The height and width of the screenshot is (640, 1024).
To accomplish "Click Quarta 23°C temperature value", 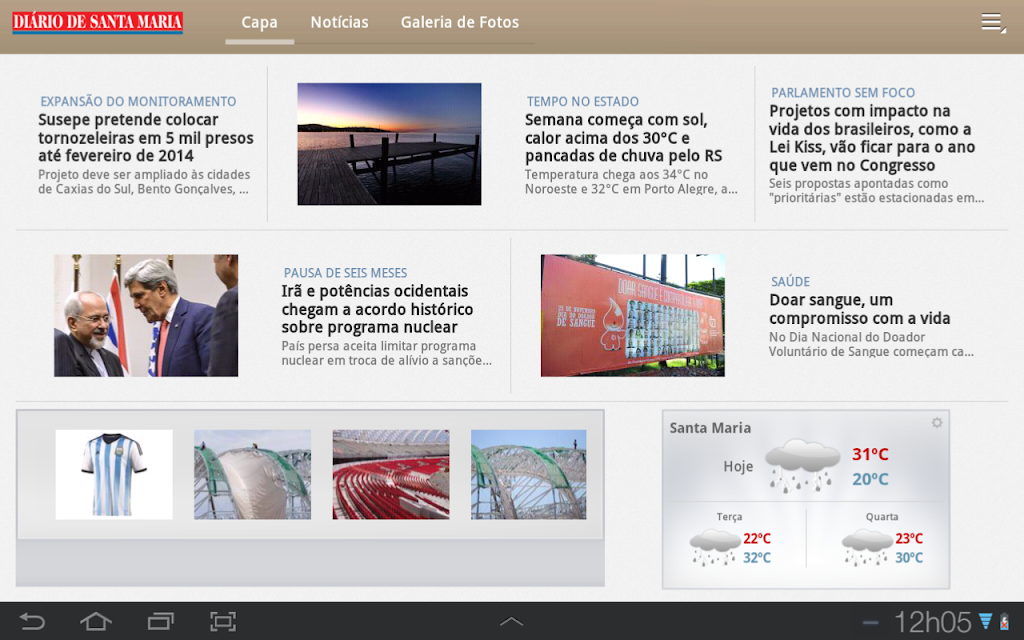I will pyautogui.click(x=909, y=539).
